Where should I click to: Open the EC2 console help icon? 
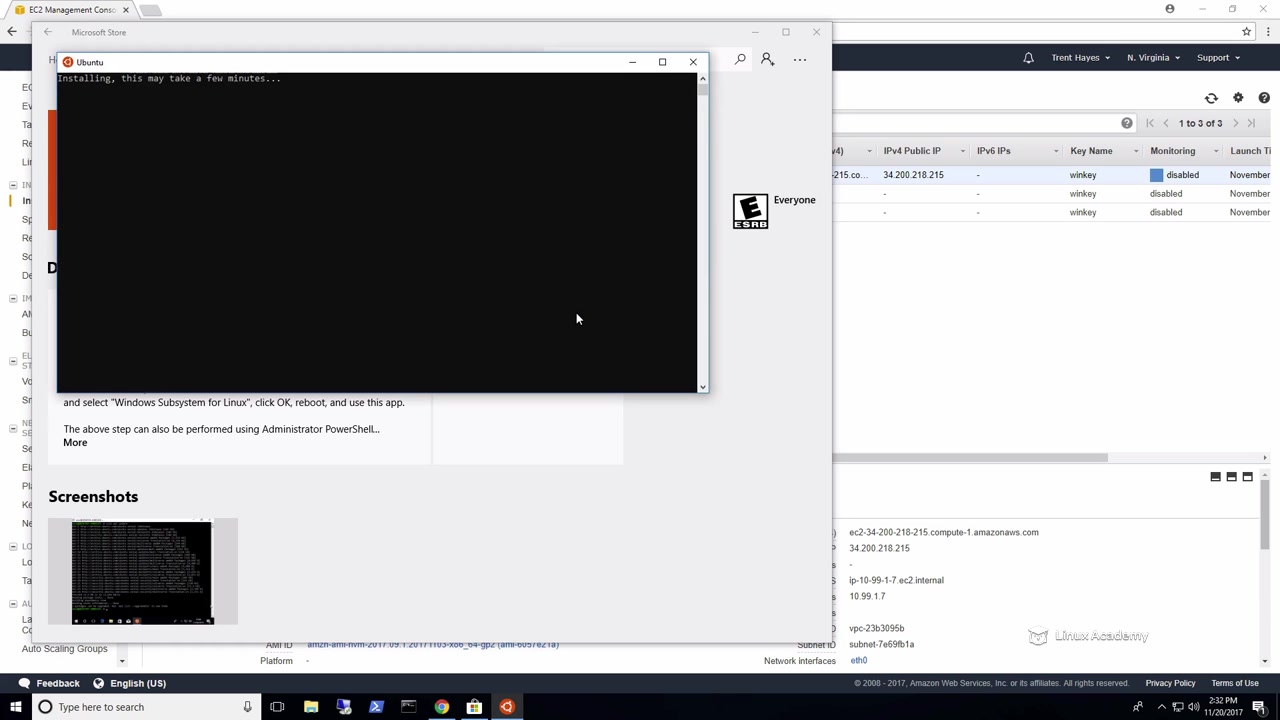pyautogui.click(x=1264, y=98)
